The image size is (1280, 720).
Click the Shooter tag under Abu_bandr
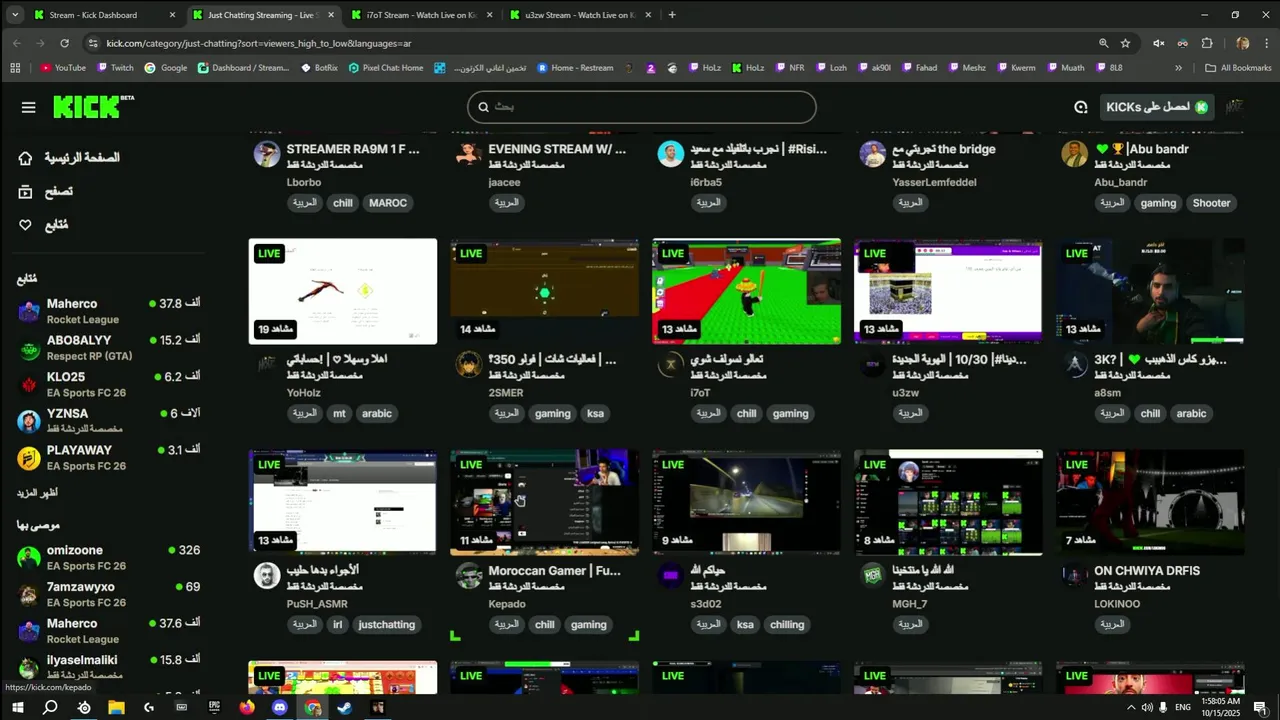(1211, 203)
